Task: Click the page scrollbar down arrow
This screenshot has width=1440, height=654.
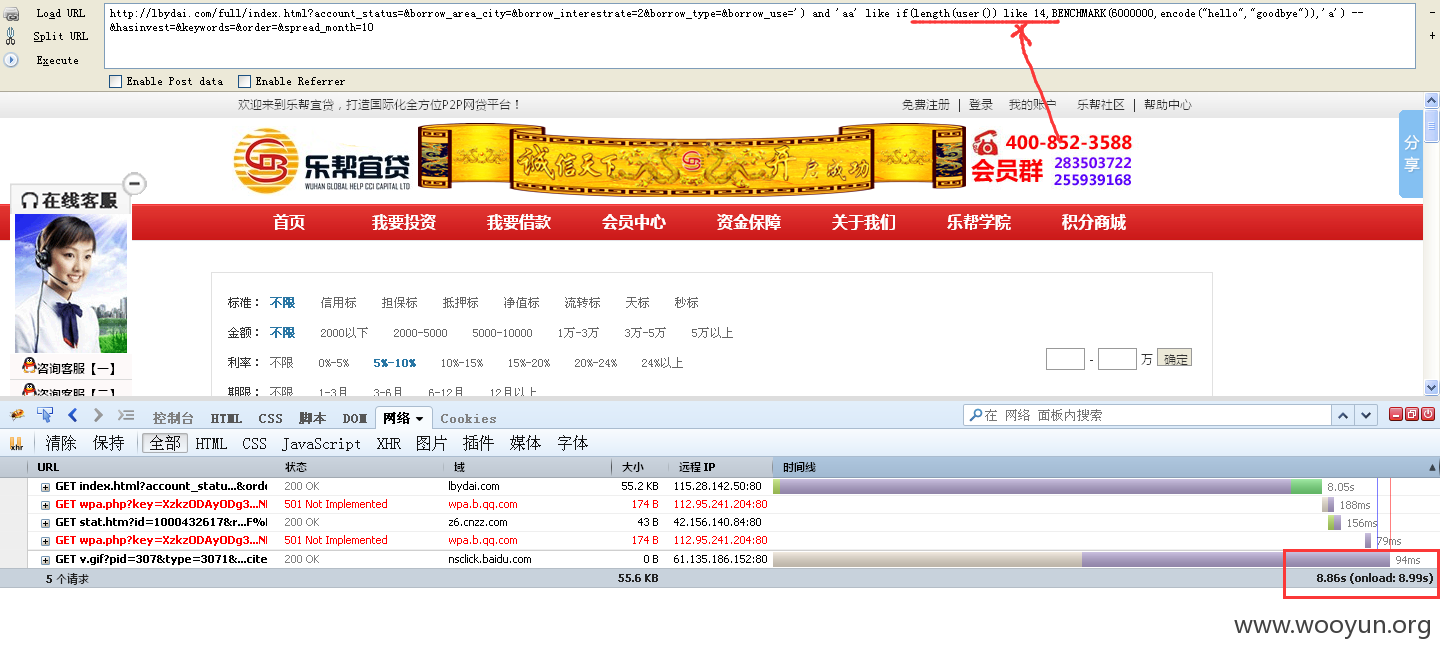Action: [x=1431, y=388]
